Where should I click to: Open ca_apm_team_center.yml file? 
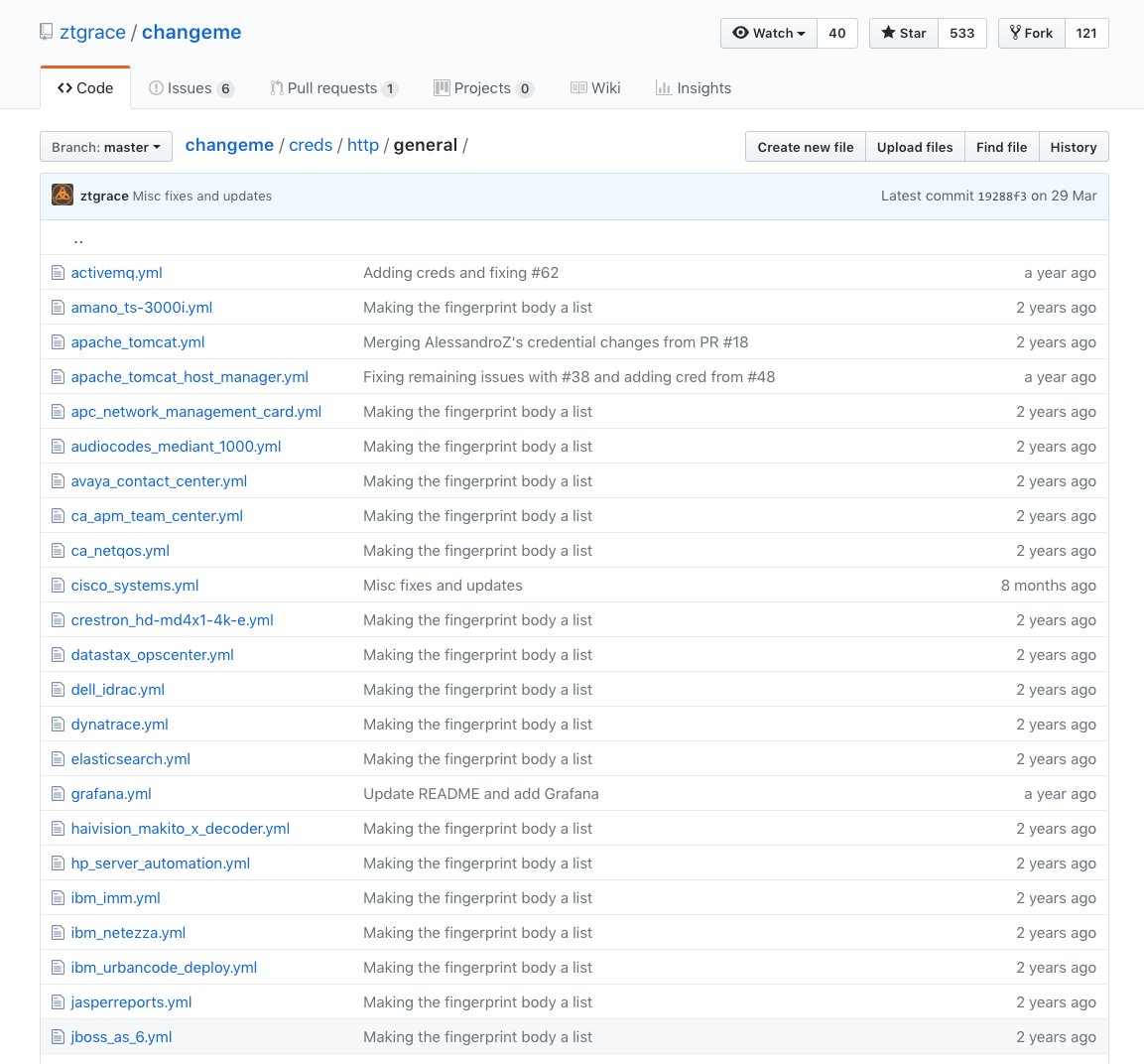point(157,516)
